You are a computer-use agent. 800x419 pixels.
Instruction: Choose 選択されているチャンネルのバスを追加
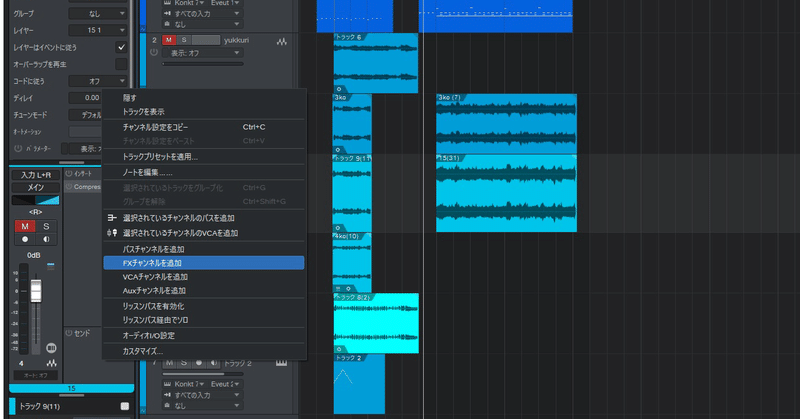pos(204,218)
